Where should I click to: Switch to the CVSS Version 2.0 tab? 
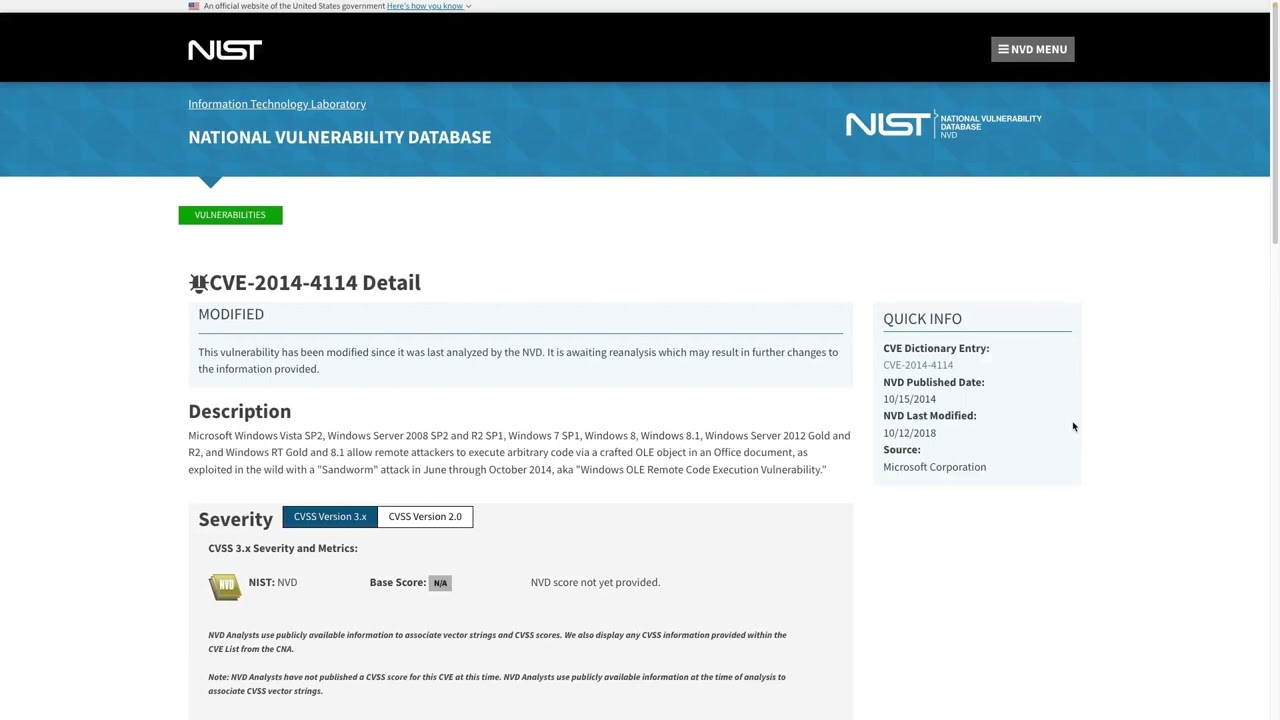click(425, 517)
